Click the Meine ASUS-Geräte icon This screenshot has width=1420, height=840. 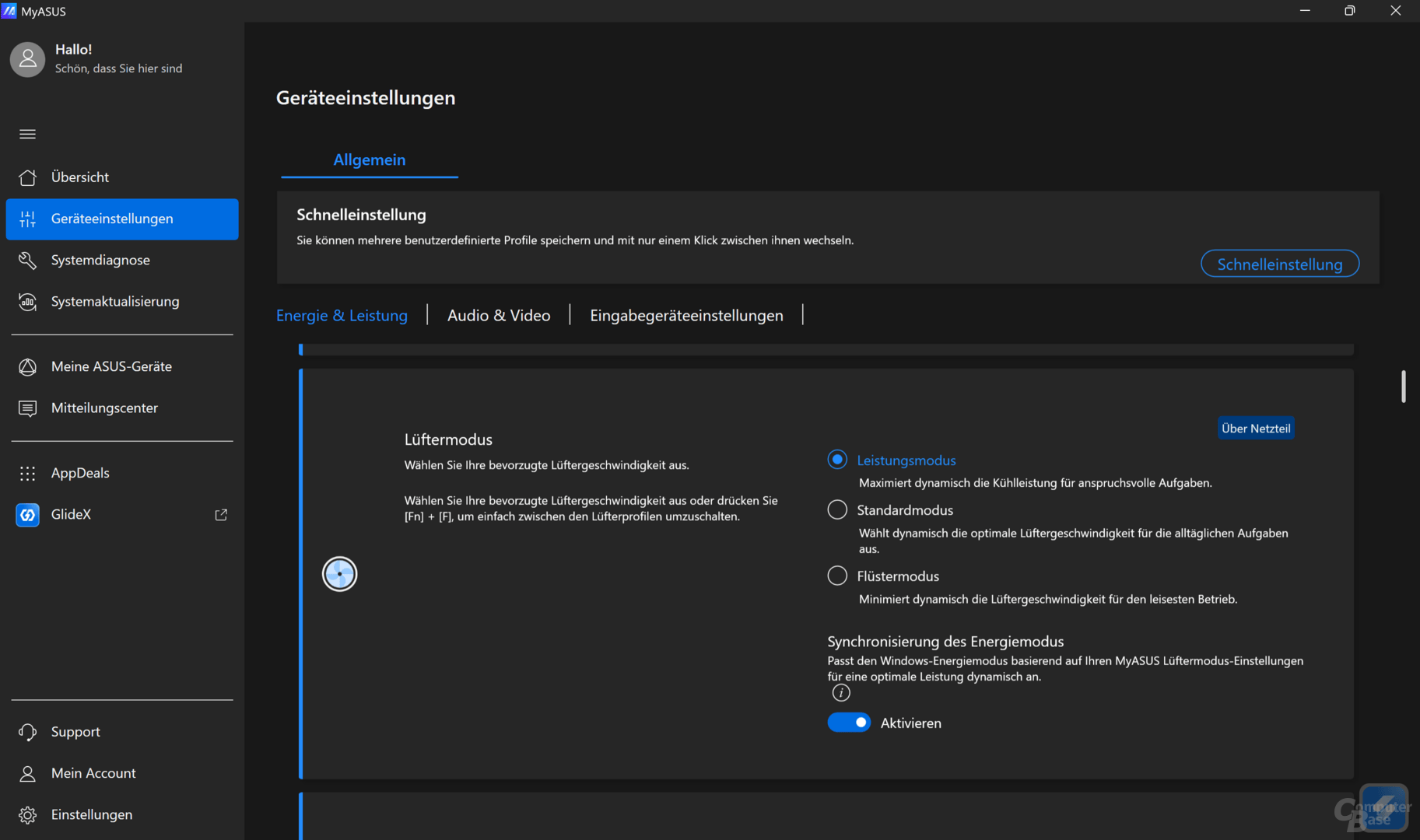(27, 366)
